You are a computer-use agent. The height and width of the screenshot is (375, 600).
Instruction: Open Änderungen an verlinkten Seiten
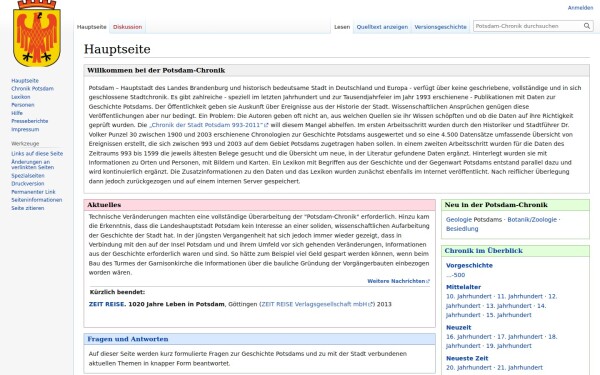[33, 165]
